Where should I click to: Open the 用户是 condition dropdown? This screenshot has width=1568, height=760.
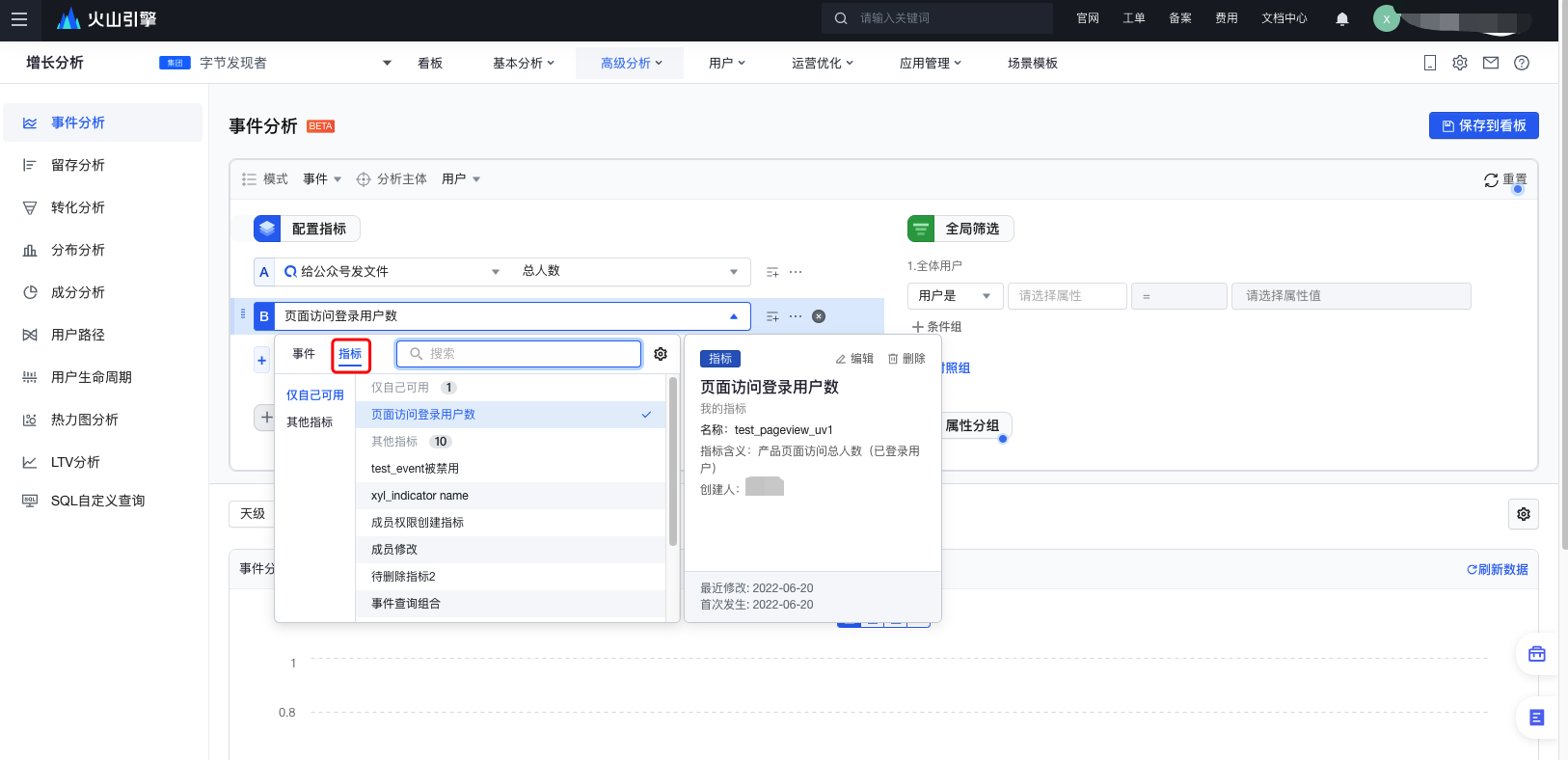coord(956,296)
